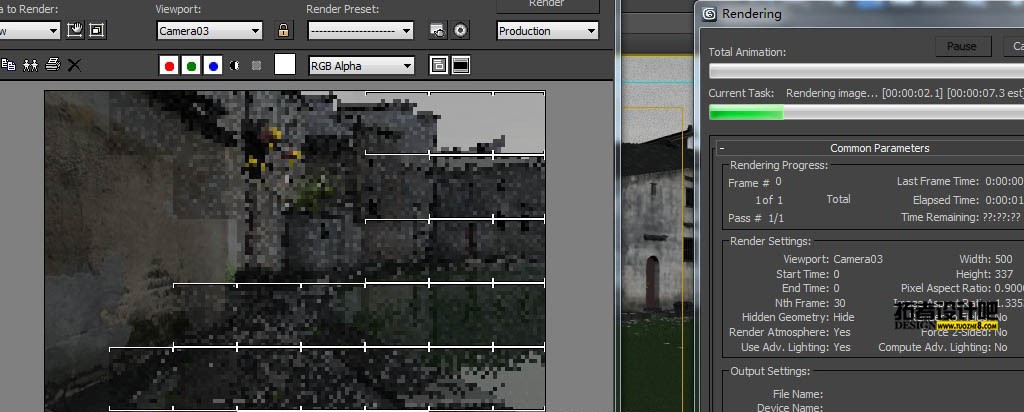Click the white color swatch

tap(285, 65)
